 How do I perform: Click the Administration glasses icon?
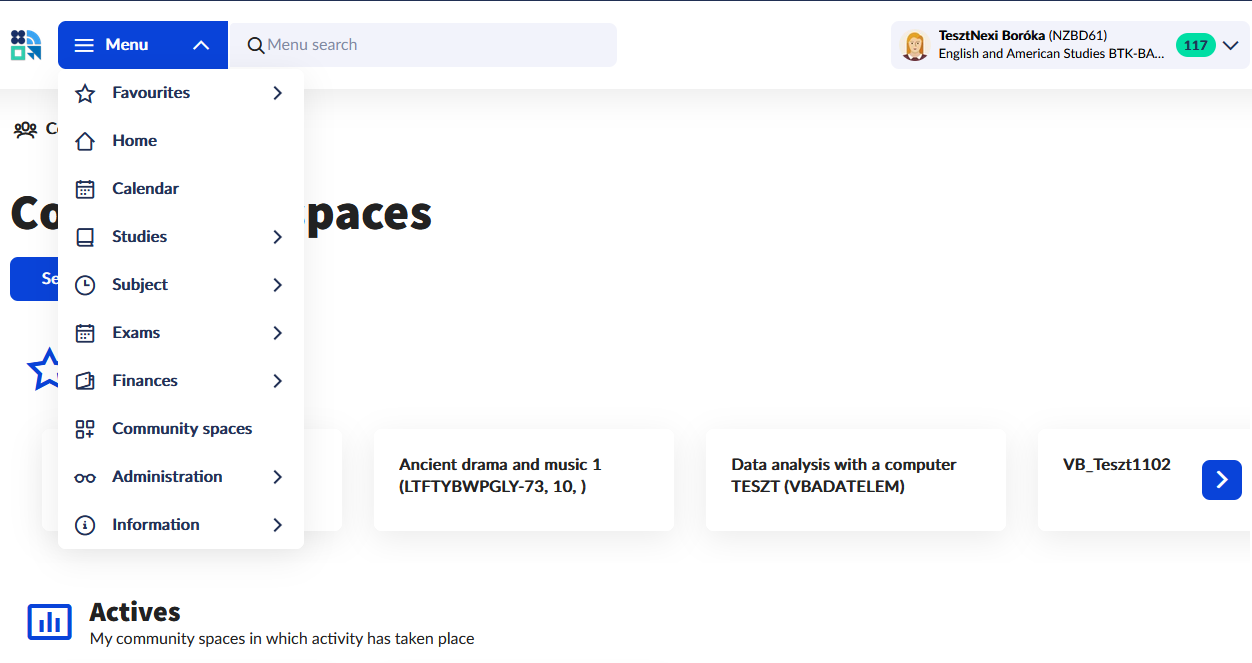point(85,477)
